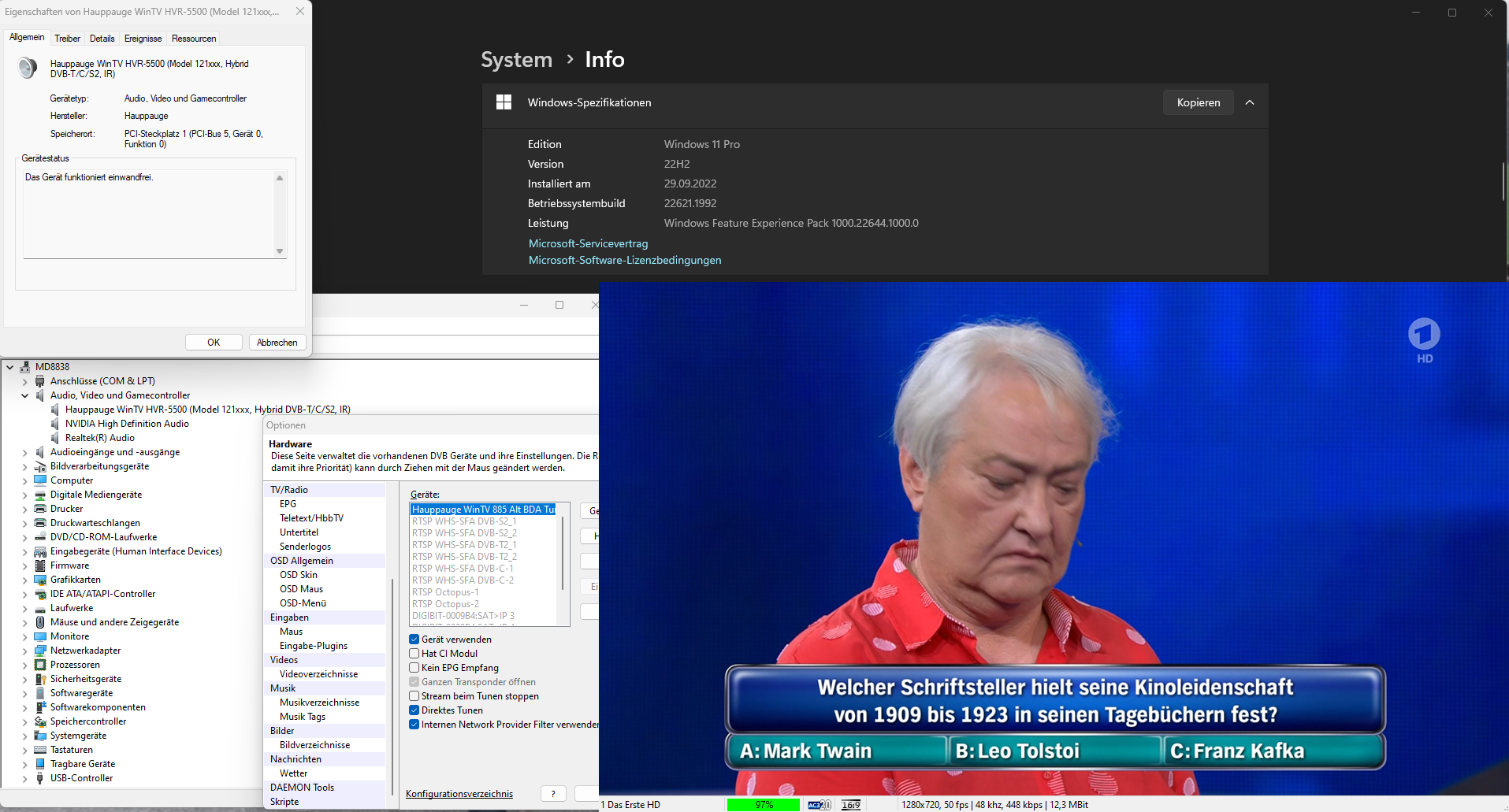The image size is (1509, 812).
Task: Collapse the Windows-Spezifikationen section chevron
Action: tap(1250, 102)
